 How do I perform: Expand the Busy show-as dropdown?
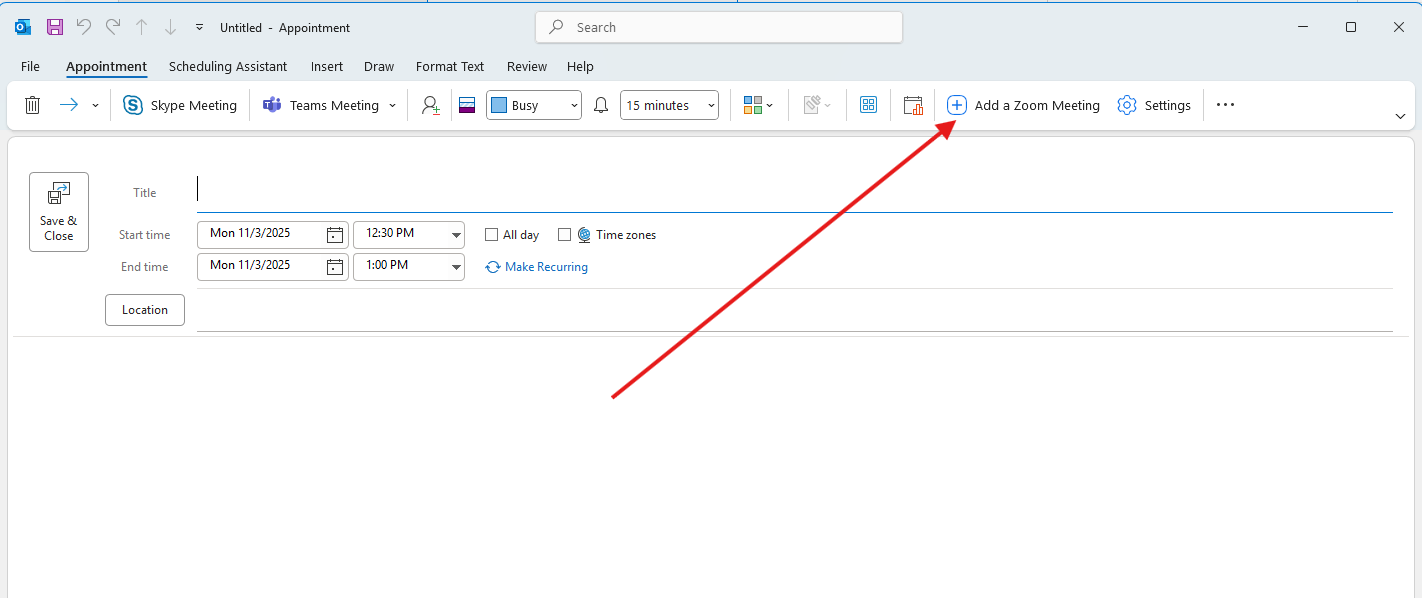point(573,105)
